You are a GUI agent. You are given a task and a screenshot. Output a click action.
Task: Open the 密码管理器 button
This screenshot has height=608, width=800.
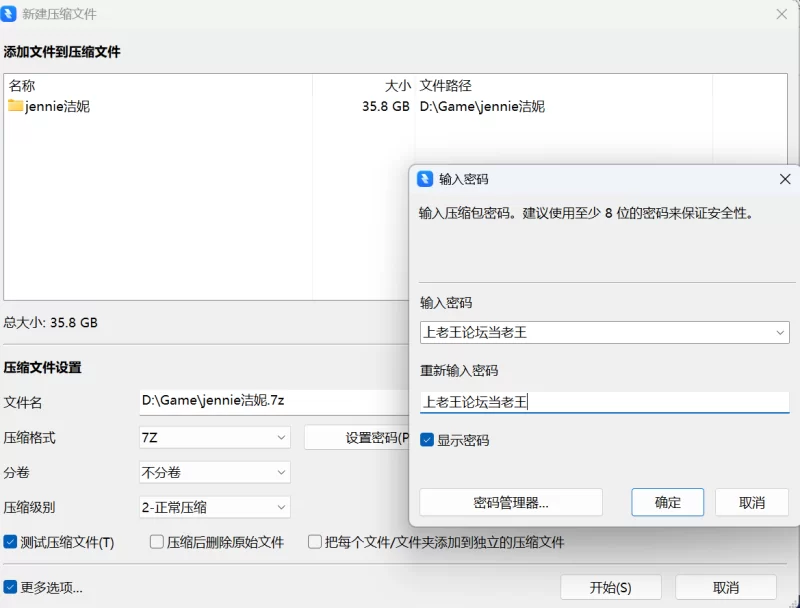(x=511, y=502)
